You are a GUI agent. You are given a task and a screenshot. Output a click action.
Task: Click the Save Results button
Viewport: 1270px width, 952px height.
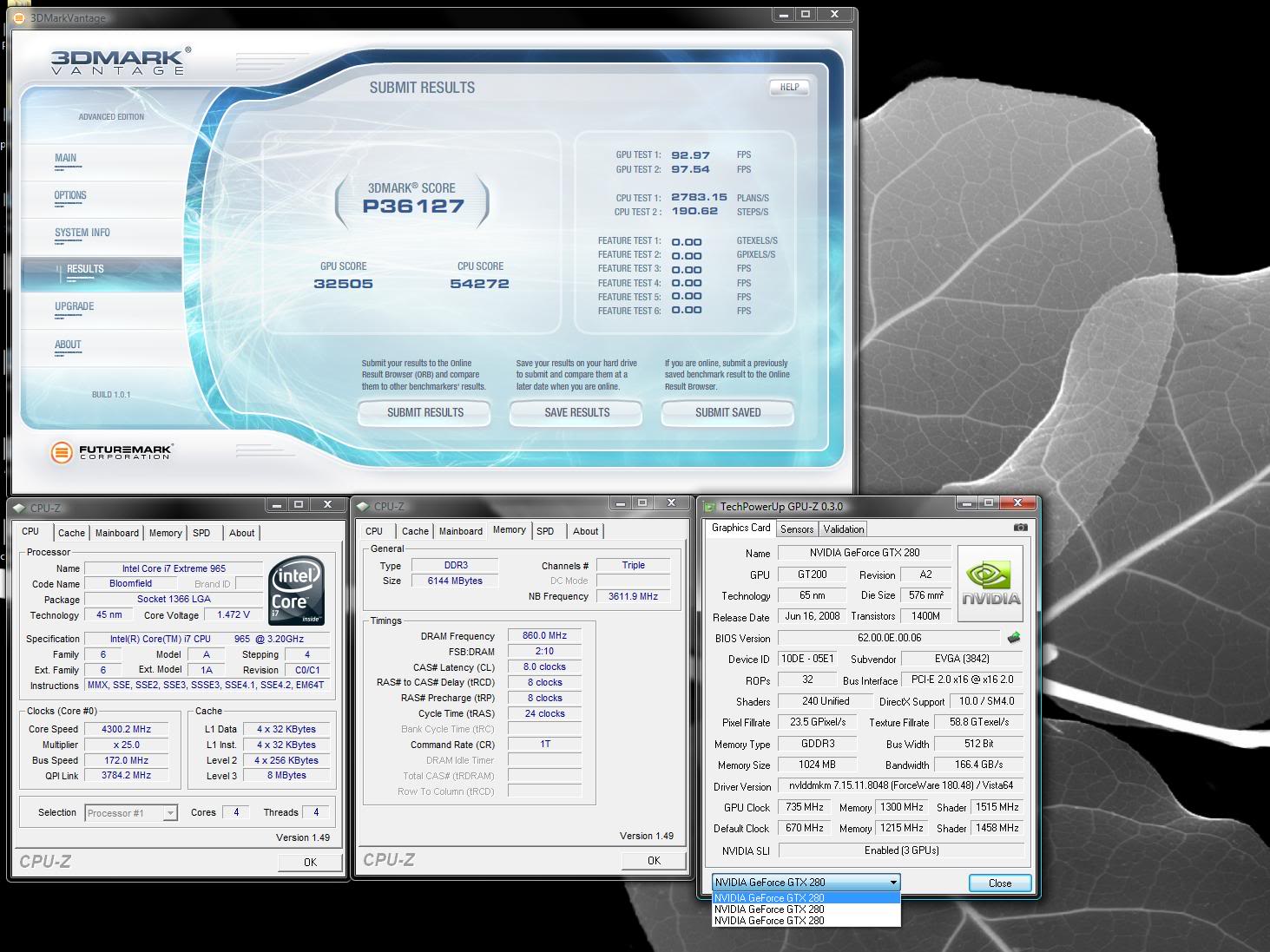576,412
